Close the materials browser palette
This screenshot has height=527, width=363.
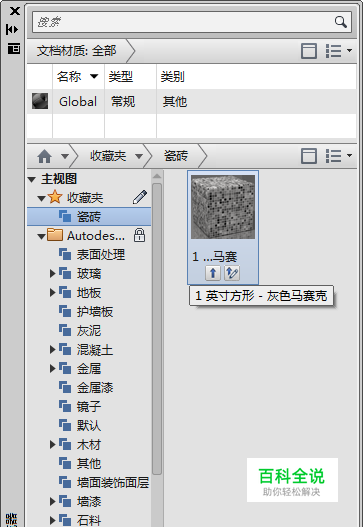[x=14, y=11]
